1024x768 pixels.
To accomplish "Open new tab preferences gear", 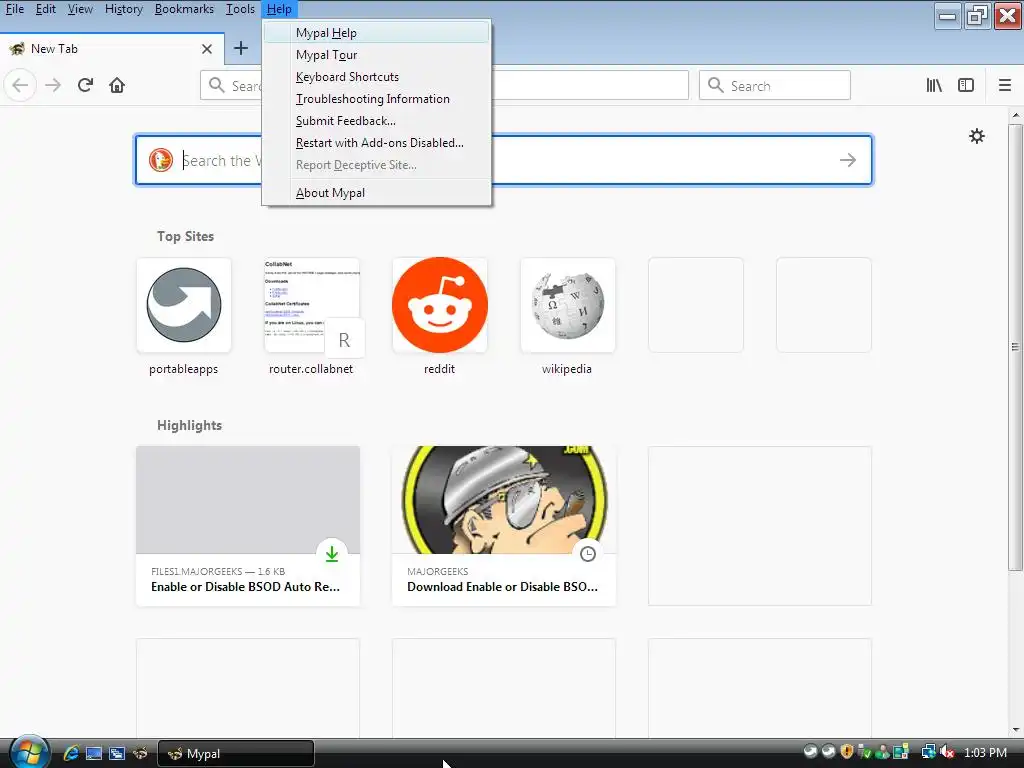I will (x=977, y=136).
